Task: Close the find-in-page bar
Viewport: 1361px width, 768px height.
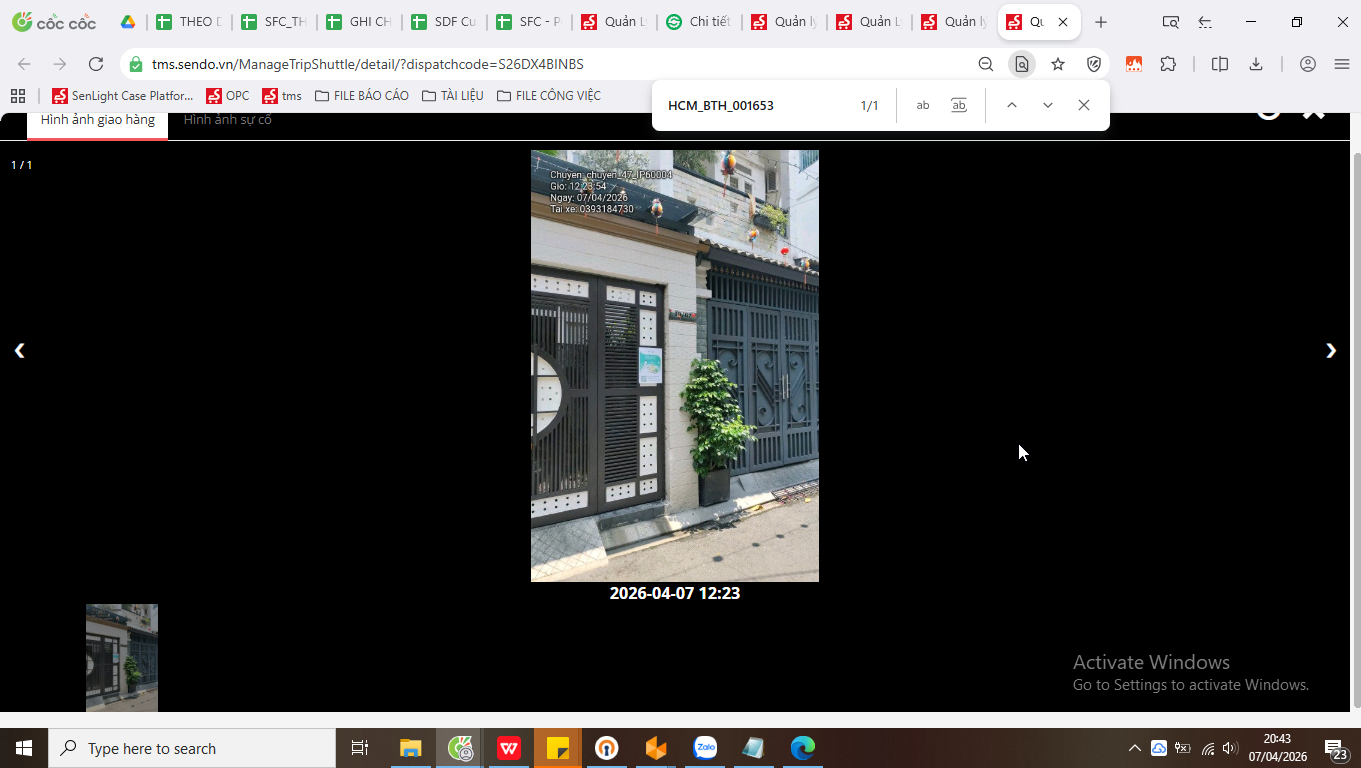Action: point(1084,105)
